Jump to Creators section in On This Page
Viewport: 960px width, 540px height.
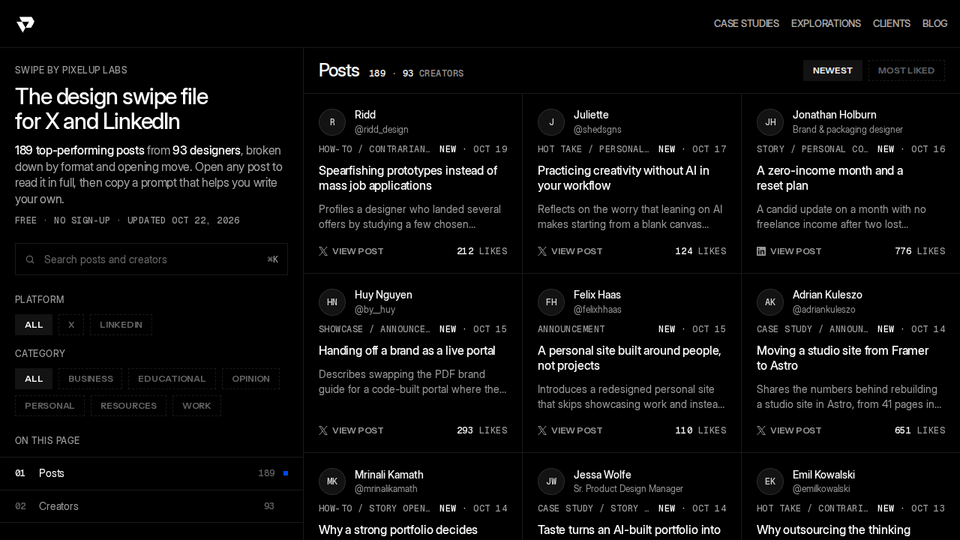pos(151,506)
